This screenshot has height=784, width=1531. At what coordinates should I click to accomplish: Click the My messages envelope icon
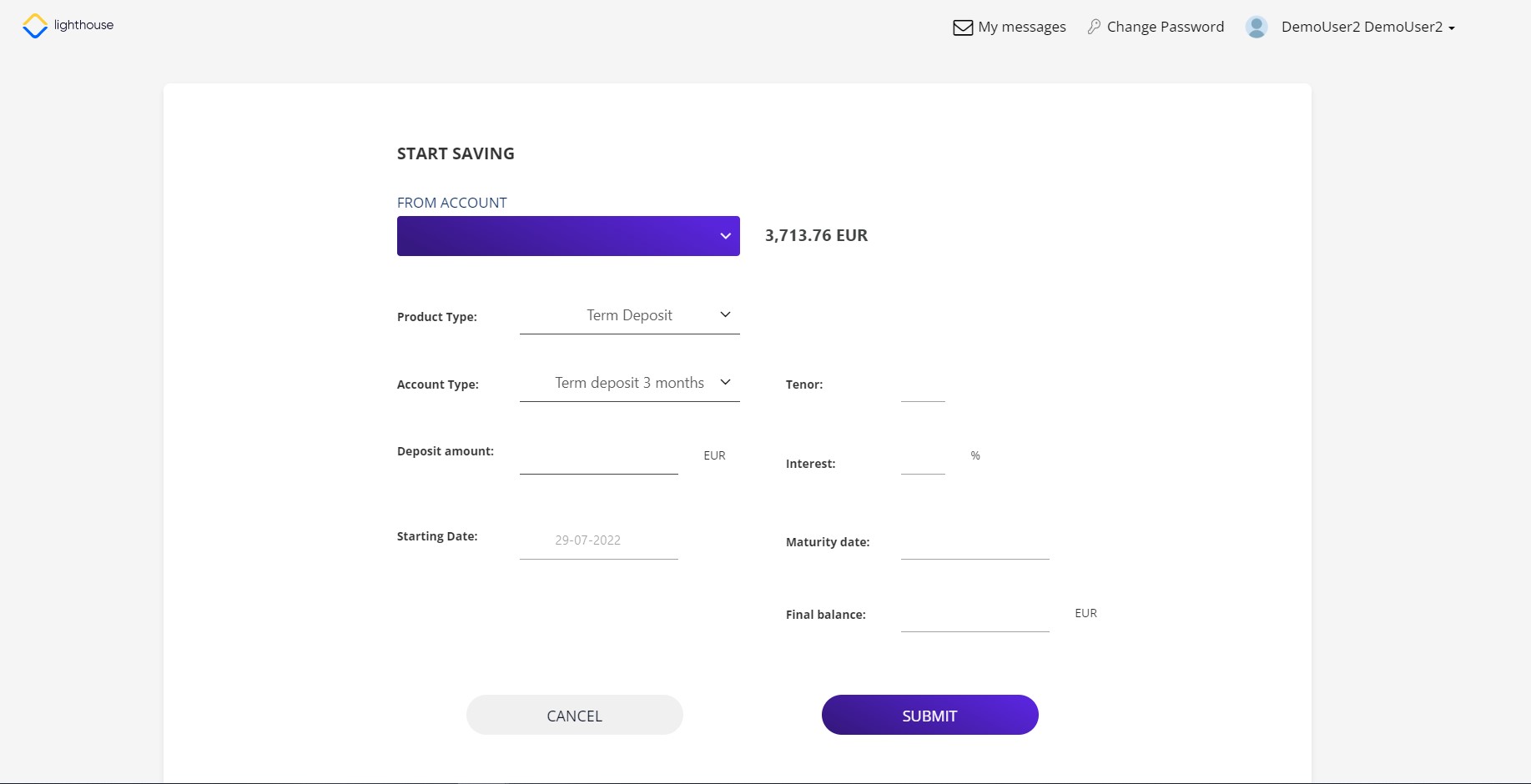[963, 28]
